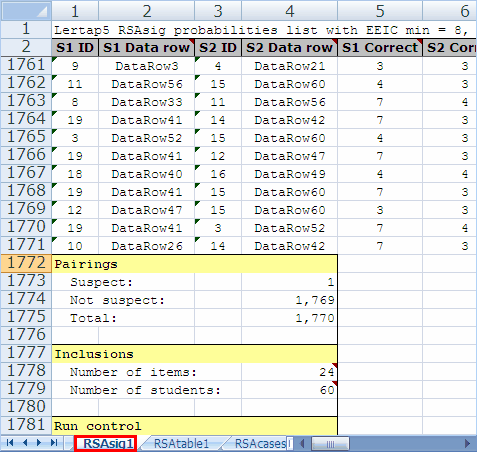Select DataRow47 cell in row 1769
The image size is (477, 452).
pyautogui.click(x=147, y=210)
